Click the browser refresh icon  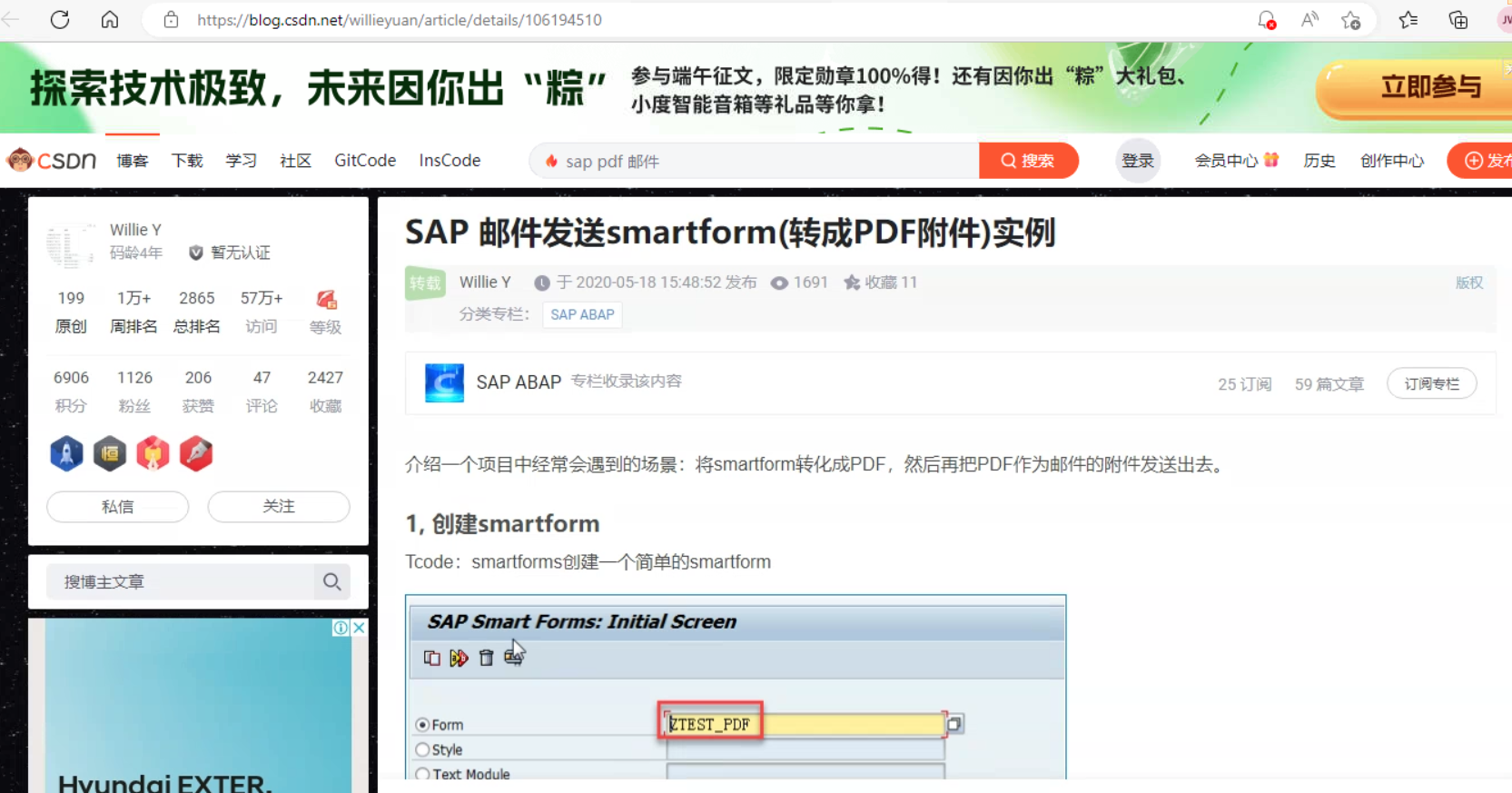point(60,20)
